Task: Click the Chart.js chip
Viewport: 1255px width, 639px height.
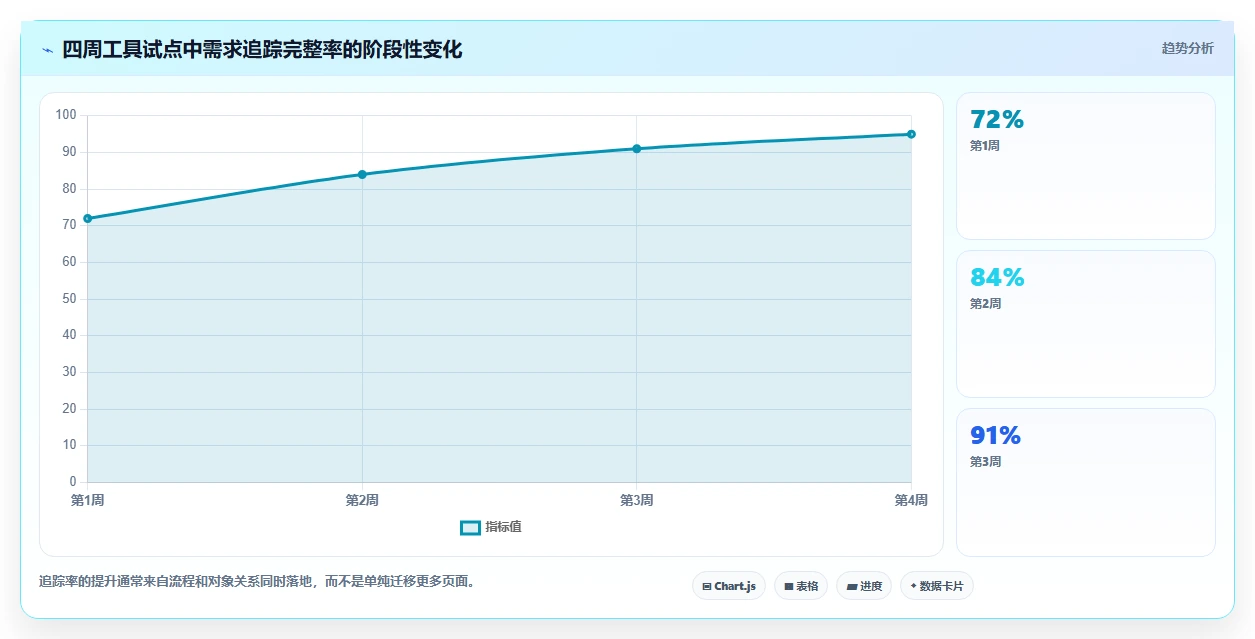Action: [729, 586]
